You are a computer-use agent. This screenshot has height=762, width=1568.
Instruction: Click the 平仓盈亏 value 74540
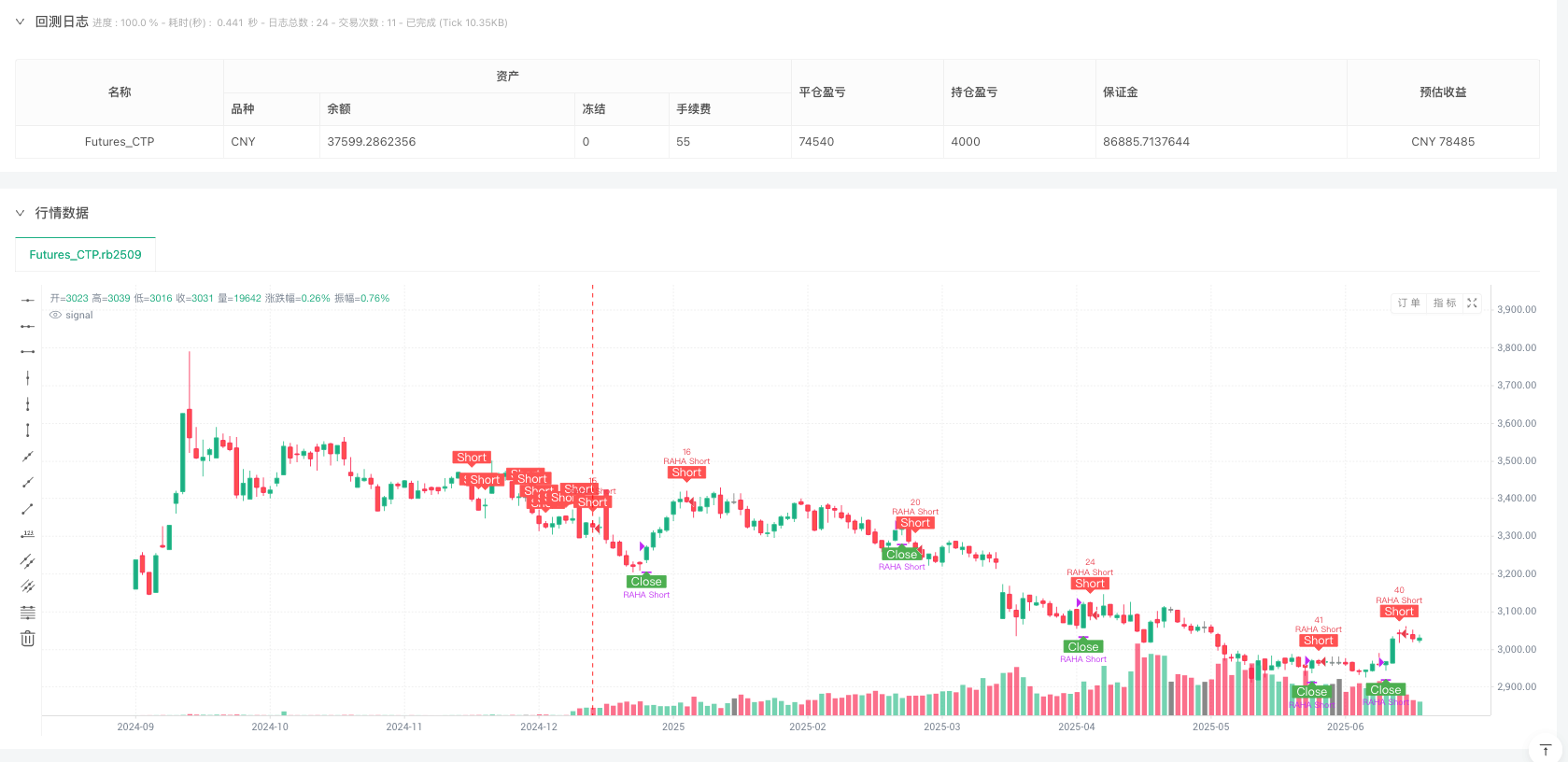coord(816,142)
